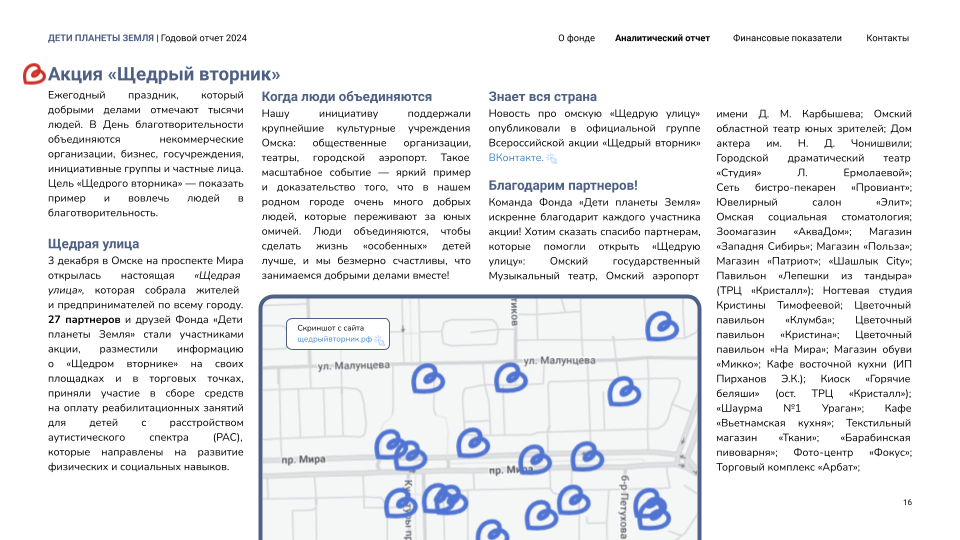Select the heart marker in the map's upper right corner
Image resolution: width=960 pixels, height=540 pixels.
click(662, 326)
